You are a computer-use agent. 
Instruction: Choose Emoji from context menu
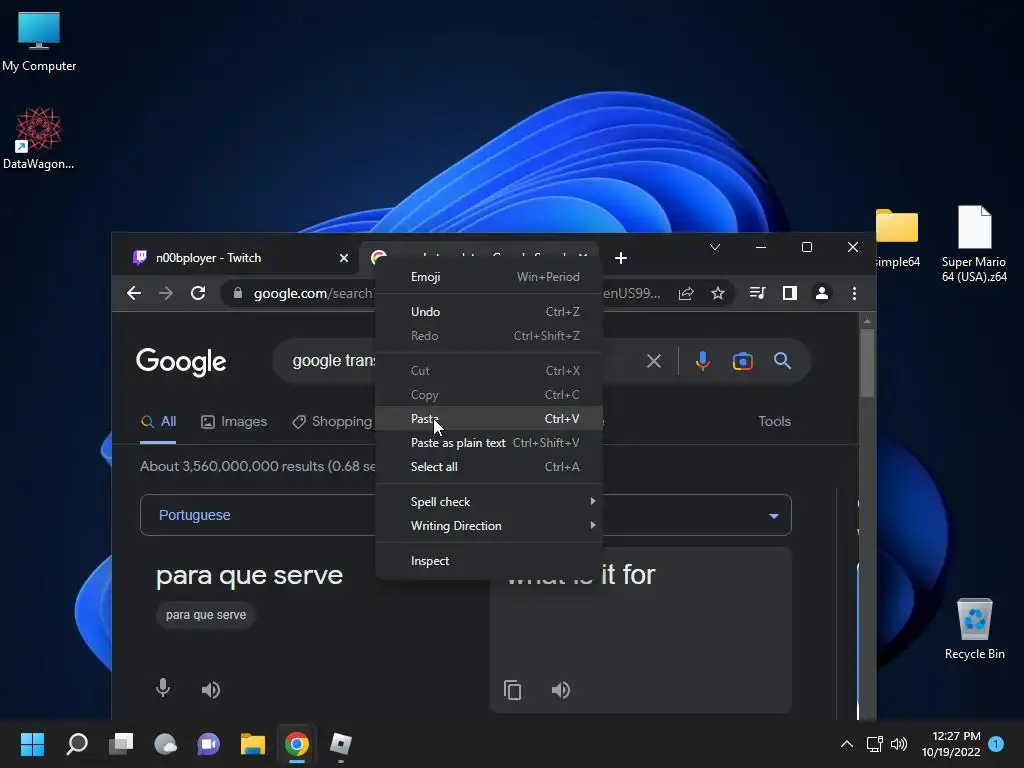489,277
